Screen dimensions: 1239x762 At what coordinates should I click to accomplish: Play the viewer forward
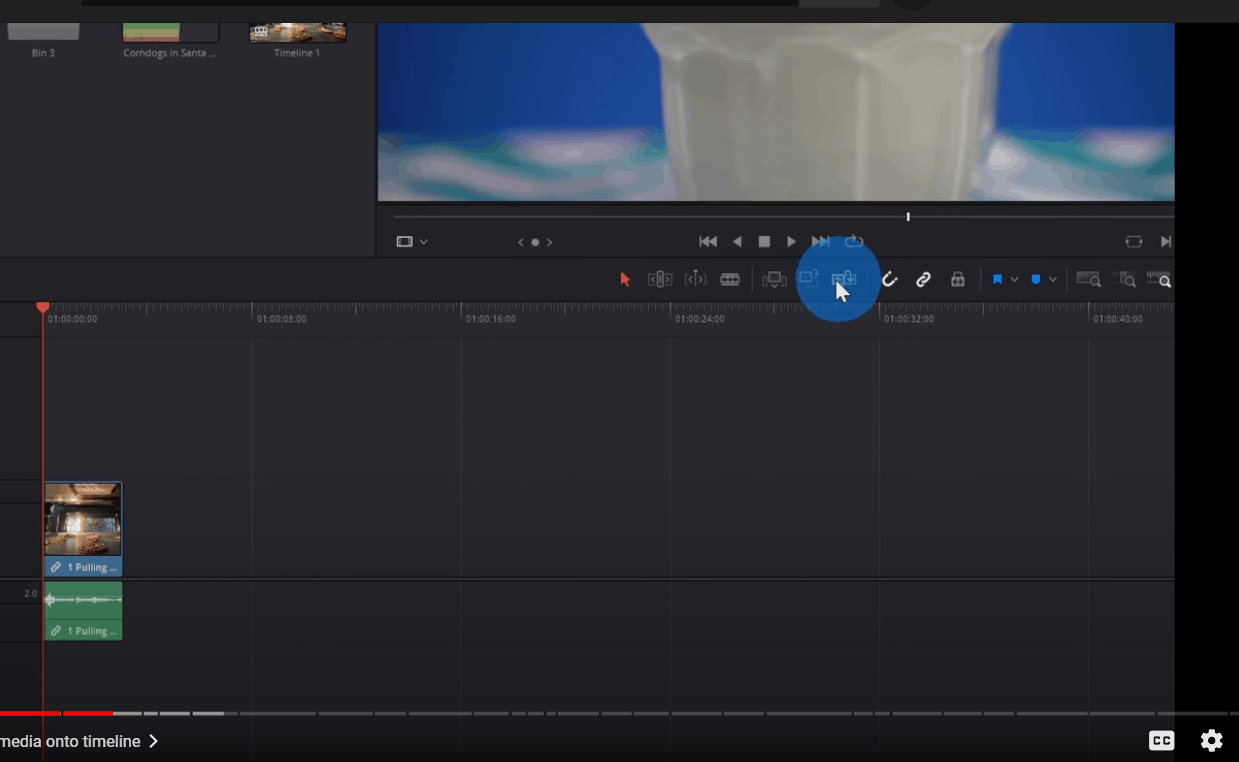coord(791,242)
